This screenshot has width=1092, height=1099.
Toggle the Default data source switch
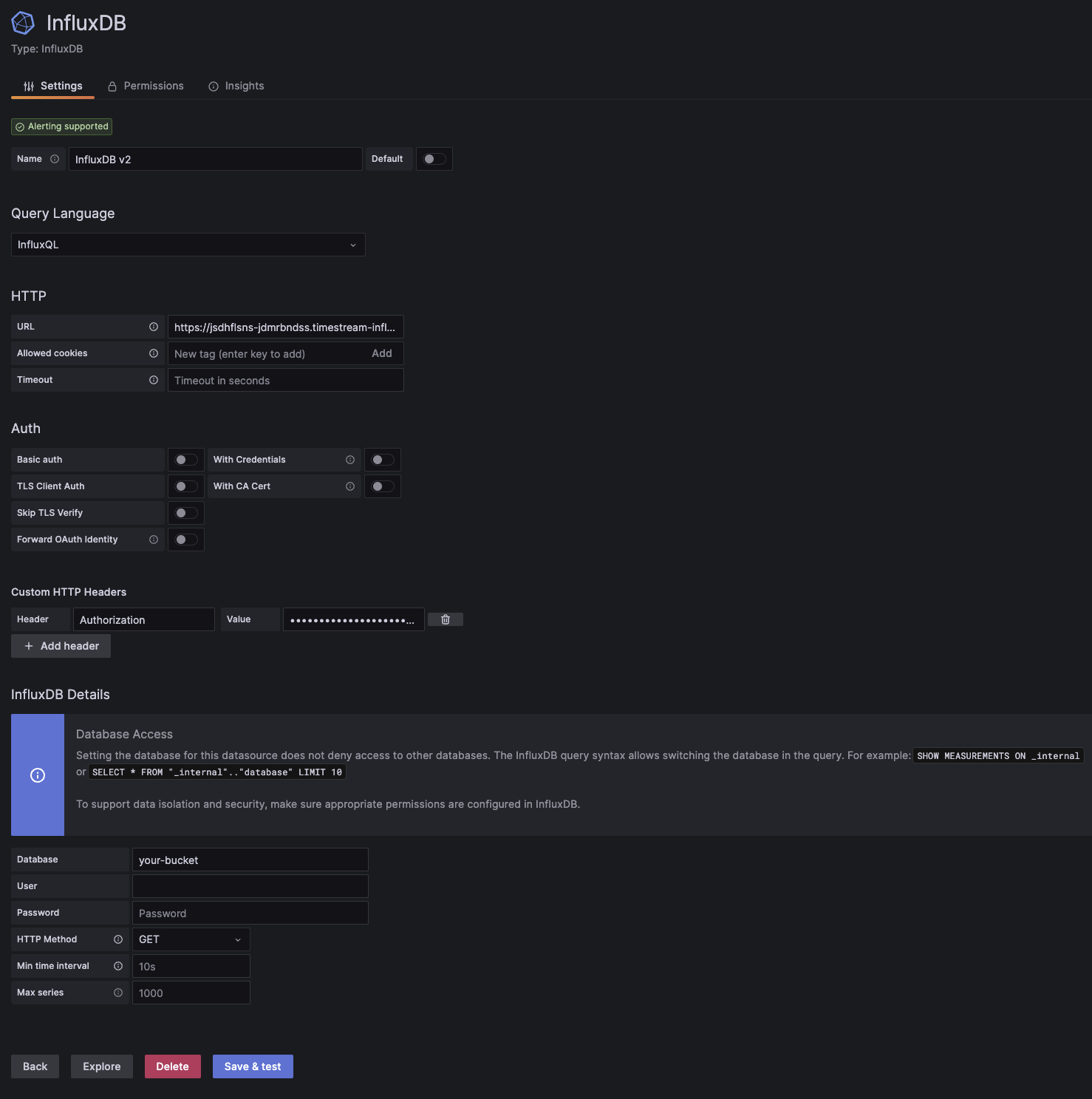(x=434, y=159)
